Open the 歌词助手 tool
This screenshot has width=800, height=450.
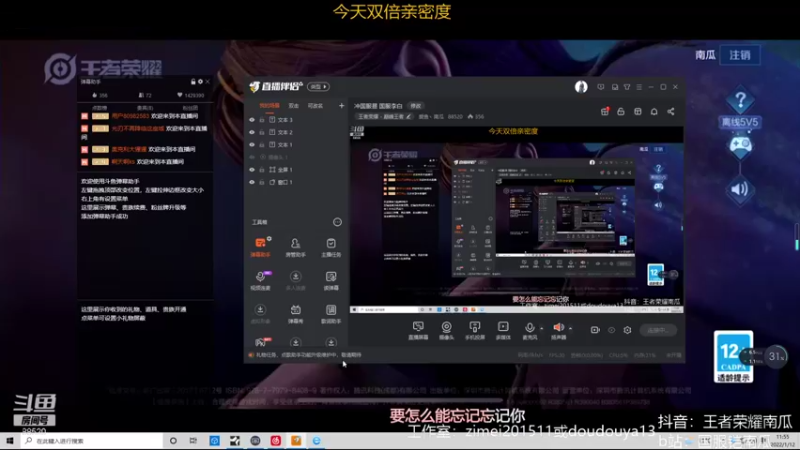click(x=331, y=313)
